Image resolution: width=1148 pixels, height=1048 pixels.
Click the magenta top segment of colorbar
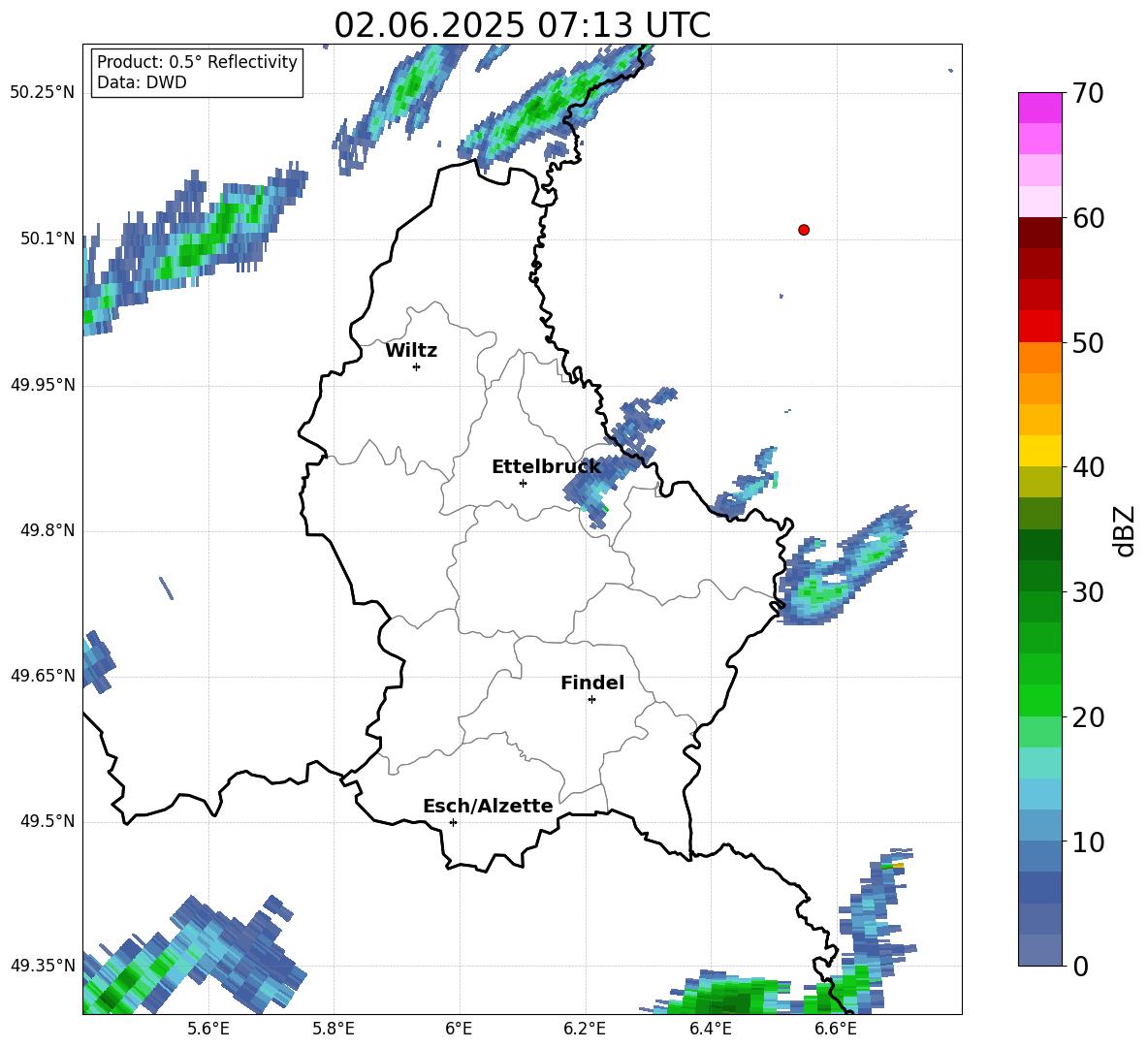1039,108
